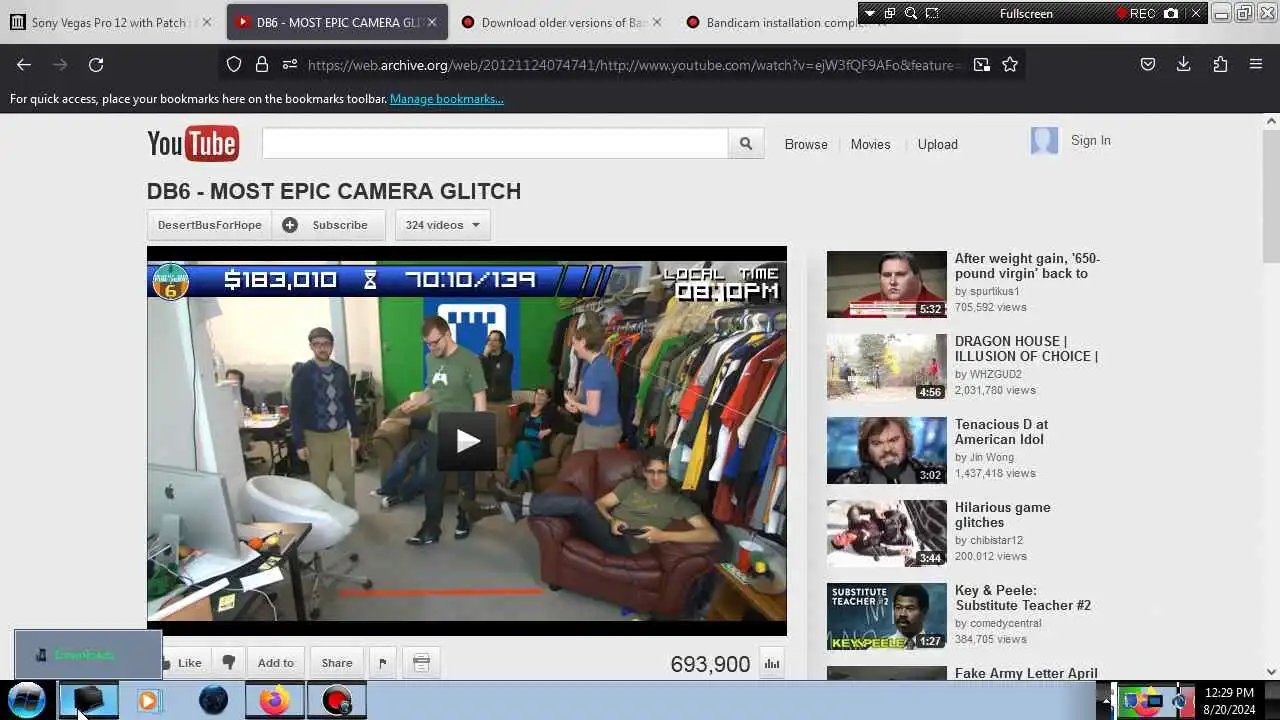Click the taskbar clock showing 12:29 PM

[x=1229, y=700]
